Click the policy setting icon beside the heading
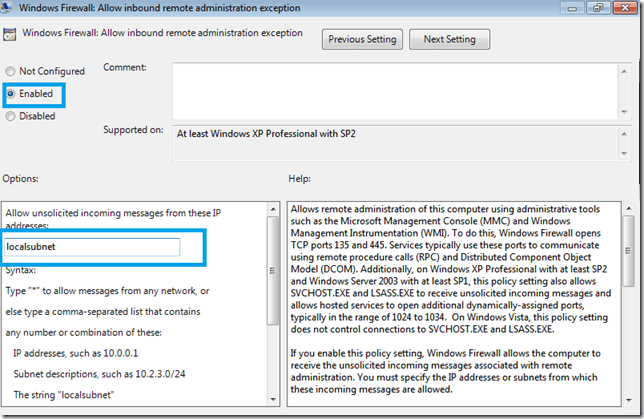Screen dimensions: 644x419 tap(11, 34)
